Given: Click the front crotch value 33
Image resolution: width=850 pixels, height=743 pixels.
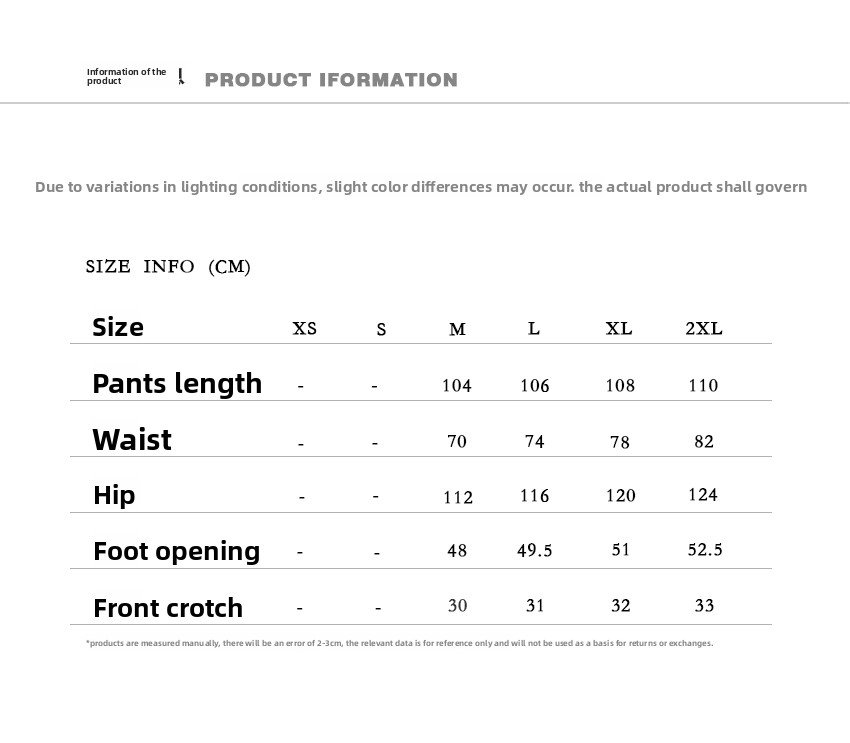Looking at the screenshot, I should pyautogui.click(x=704, y=605).
